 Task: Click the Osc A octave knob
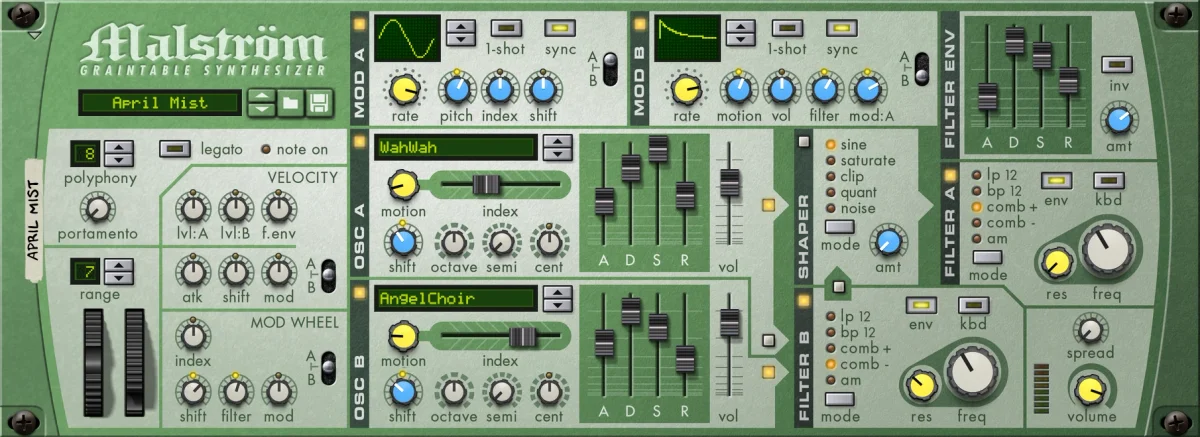point(454,241)
